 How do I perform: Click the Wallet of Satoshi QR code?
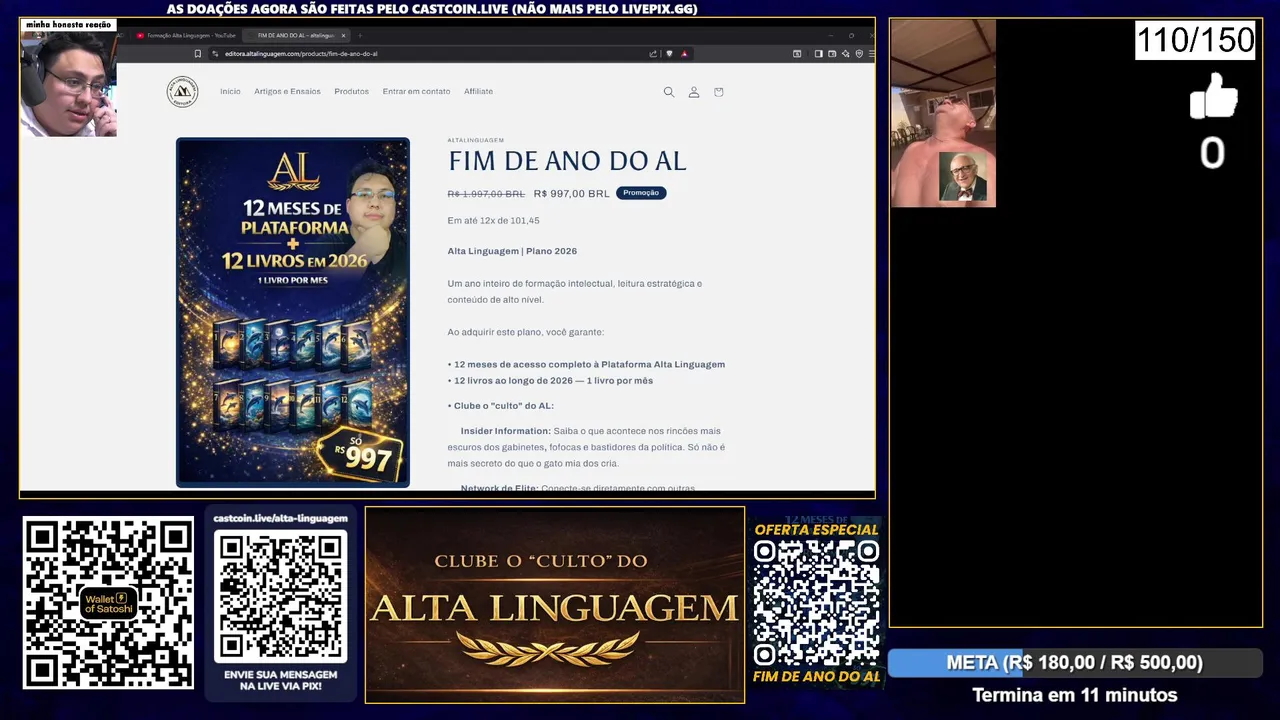point(108,603)
